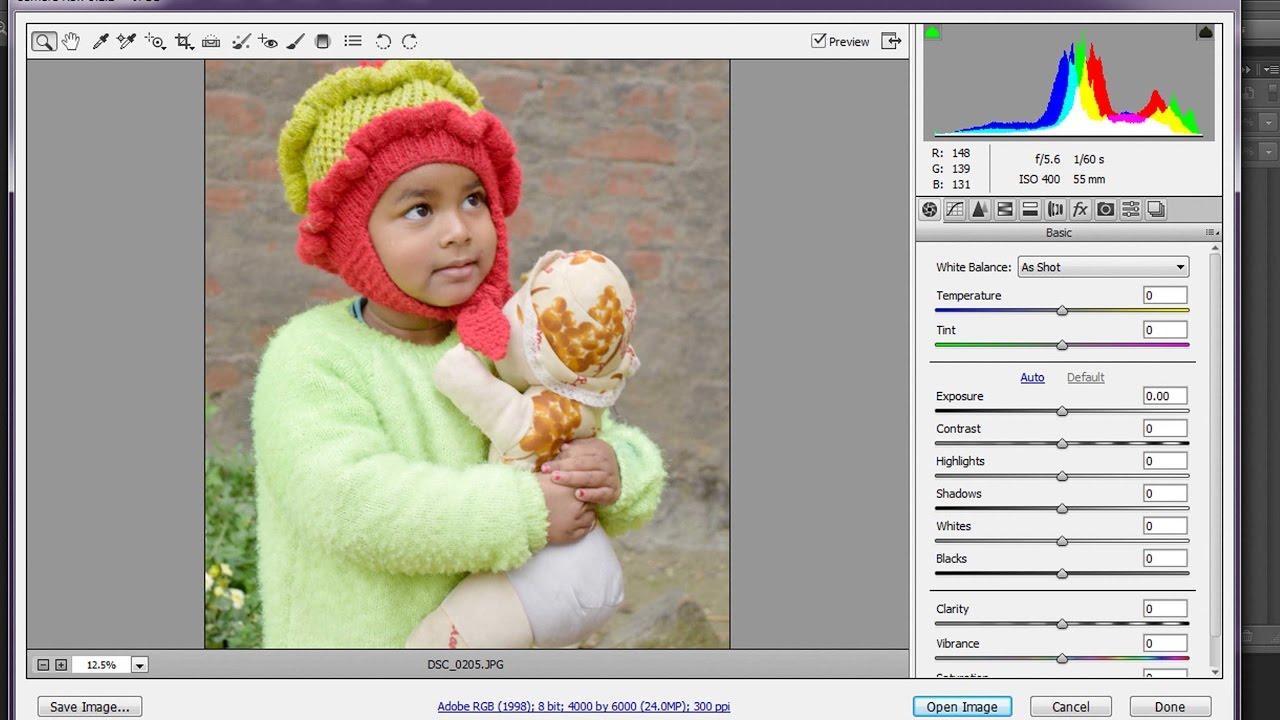The height and width of the screenshot is (720, 1280).
Task: Pick the Adjustment Brush tool
Action: pyautogui.click(x=296, y=41)
